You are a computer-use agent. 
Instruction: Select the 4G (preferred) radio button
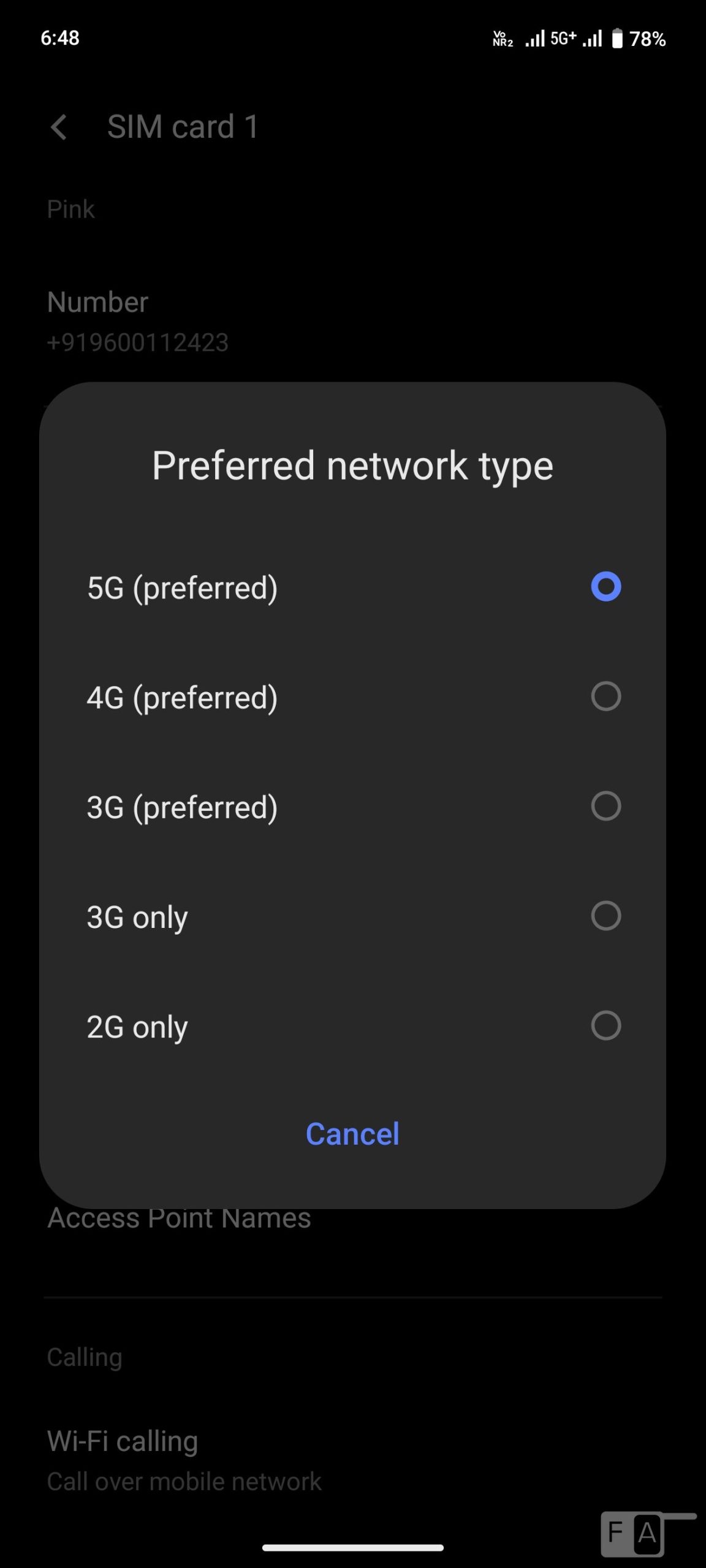(x=605, y=696)
